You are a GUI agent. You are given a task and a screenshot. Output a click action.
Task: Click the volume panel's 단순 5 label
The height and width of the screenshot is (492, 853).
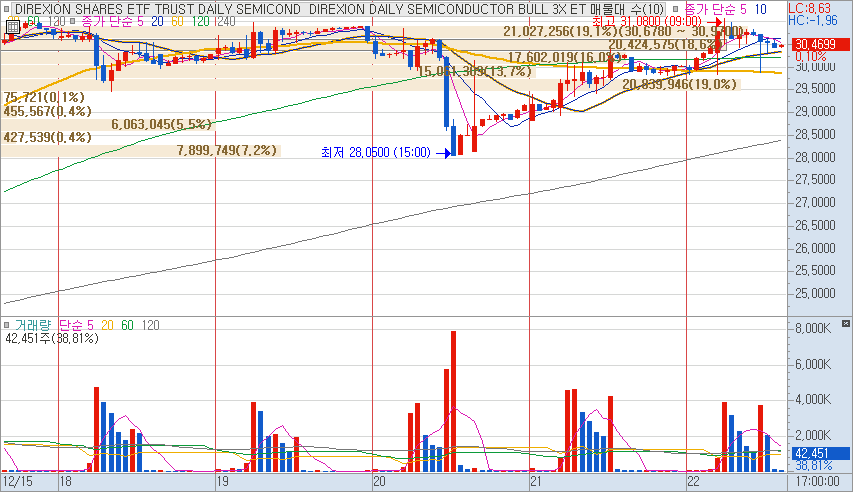click(x=76, y=325)
